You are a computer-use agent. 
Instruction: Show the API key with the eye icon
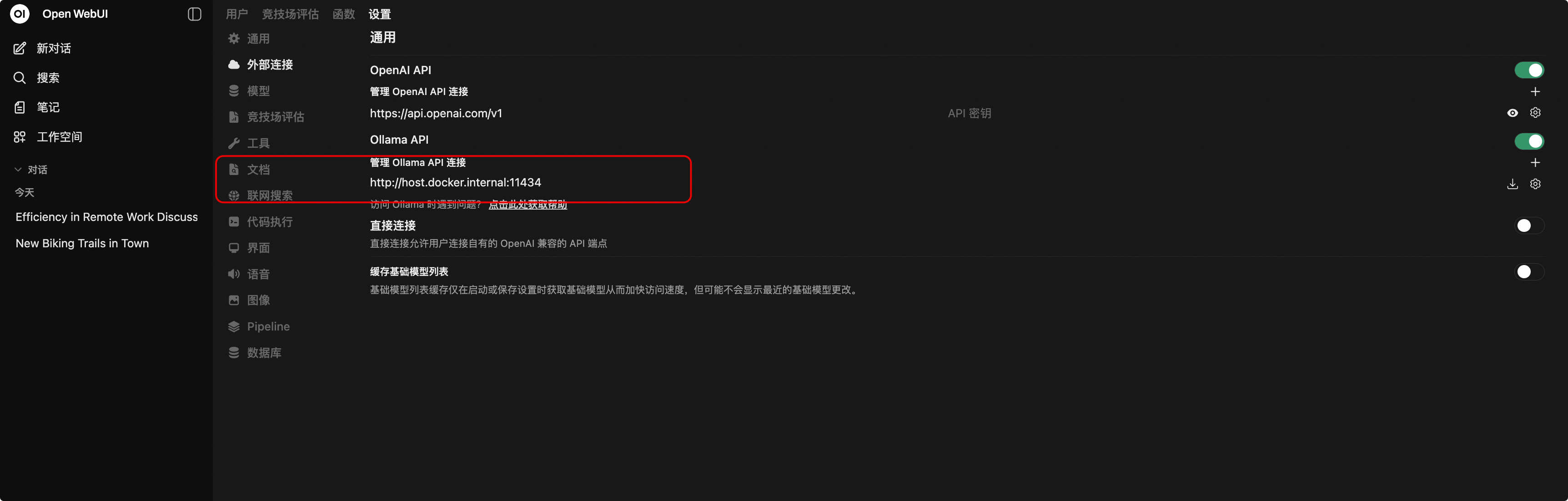point(1512,113)
